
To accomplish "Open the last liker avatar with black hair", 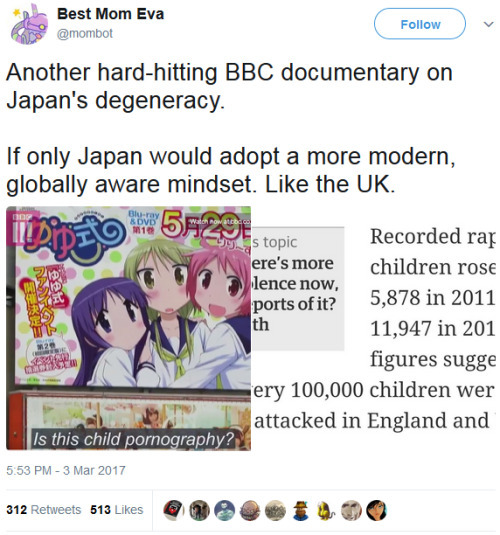I will point(376,510).
